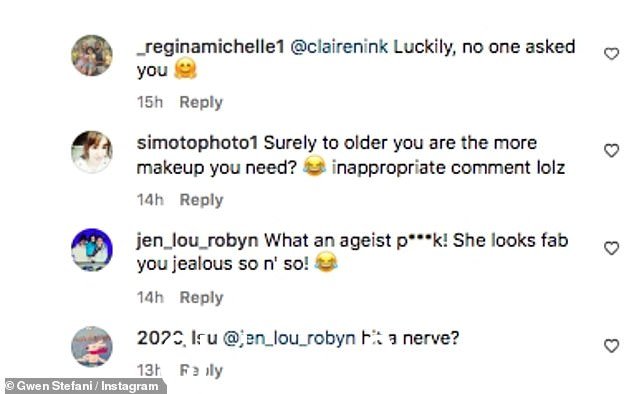Open simotophoto1's avatar
This screenshot has height=394, width=634.
pos(92,152)
